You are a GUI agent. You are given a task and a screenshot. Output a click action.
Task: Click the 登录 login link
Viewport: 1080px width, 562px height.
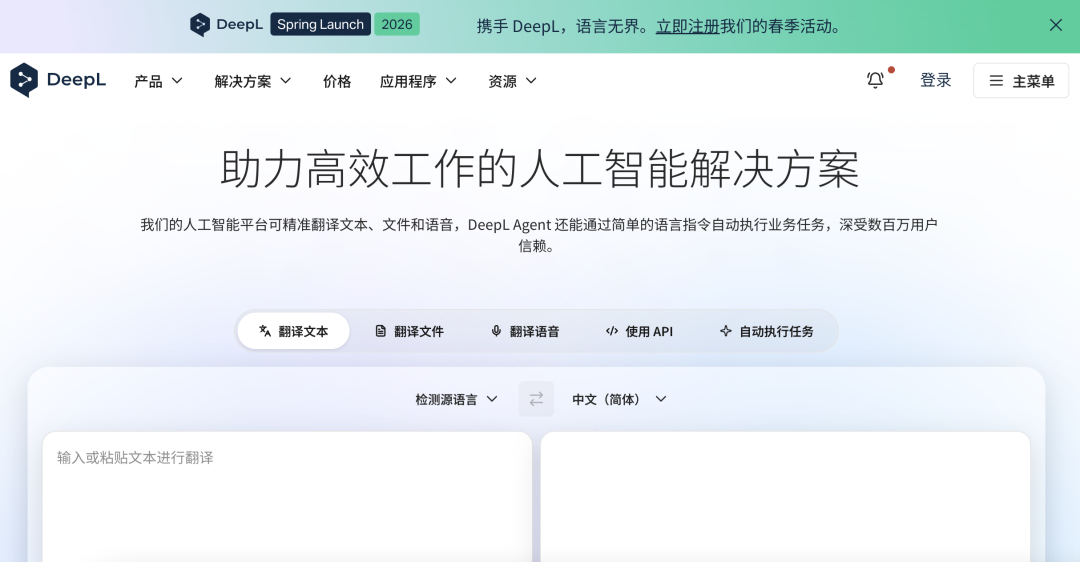coord(935,81)
